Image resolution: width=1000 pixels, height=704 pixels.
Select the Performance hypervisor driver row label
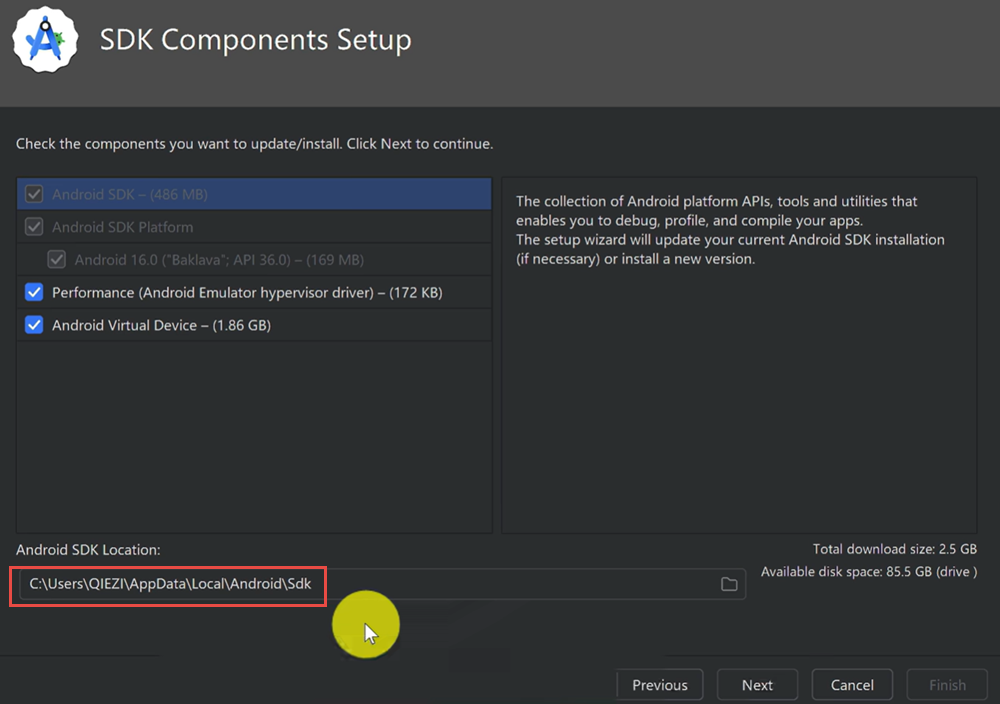[247, 293]
